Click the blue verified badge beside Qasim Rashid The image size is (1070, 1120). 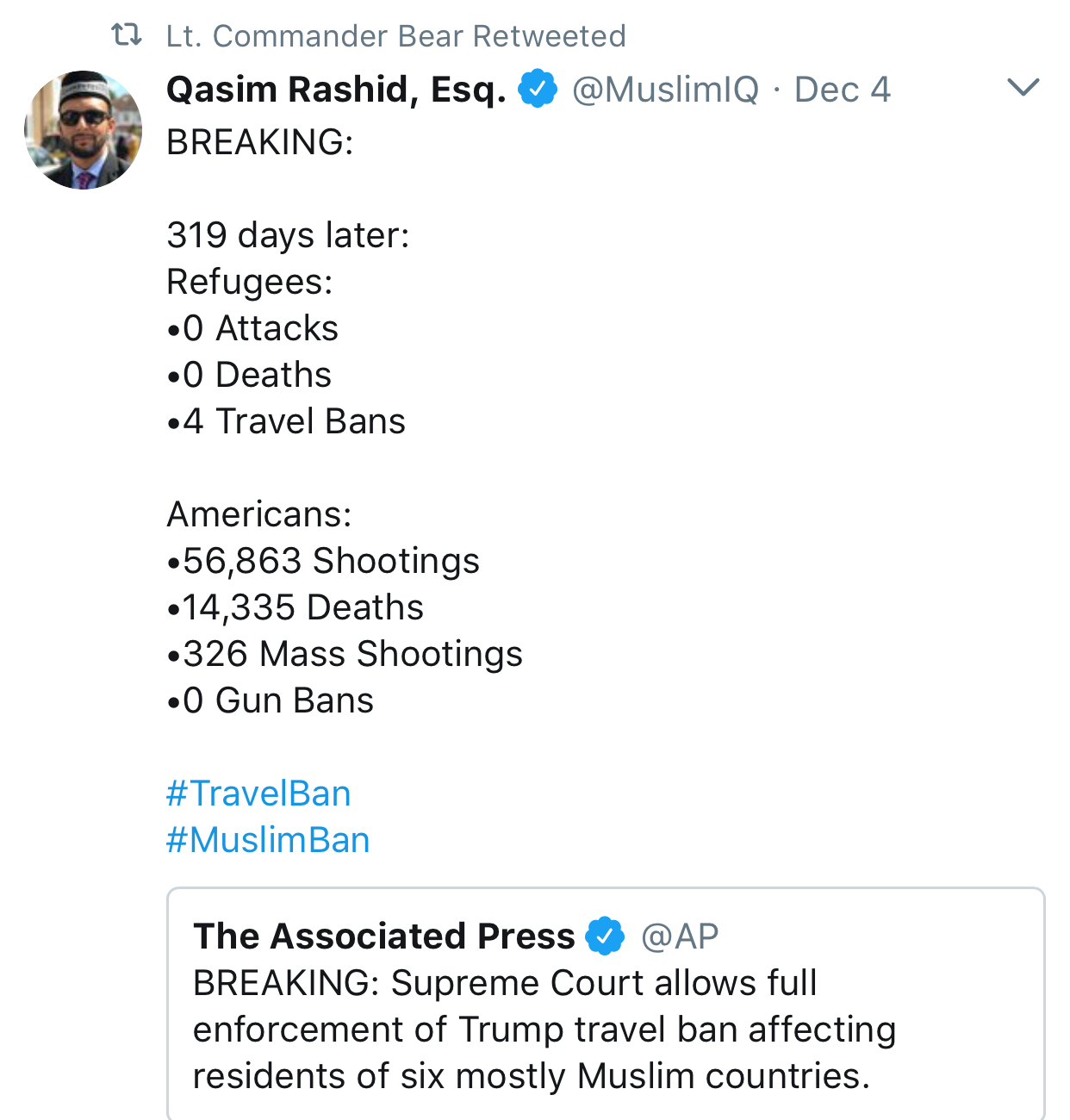pos(538,89)
